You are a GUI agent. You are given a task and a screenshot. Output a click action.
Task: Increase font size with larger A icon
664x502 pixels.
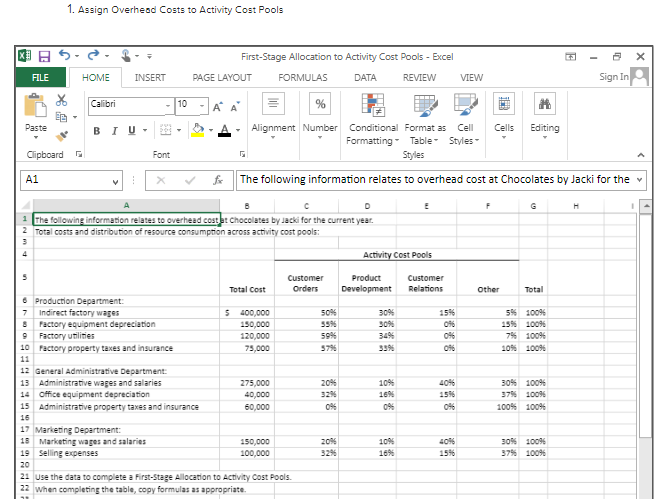coord(217,107)
